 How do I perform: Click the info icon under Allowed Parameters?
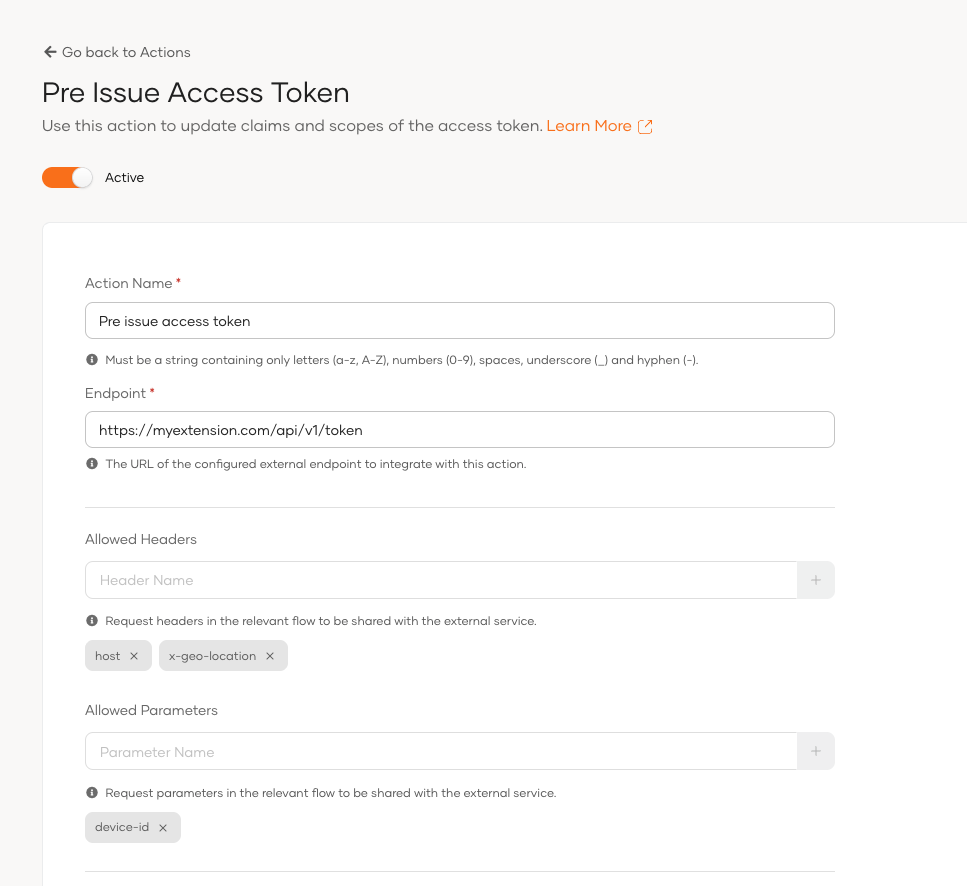tap(91, 792)
